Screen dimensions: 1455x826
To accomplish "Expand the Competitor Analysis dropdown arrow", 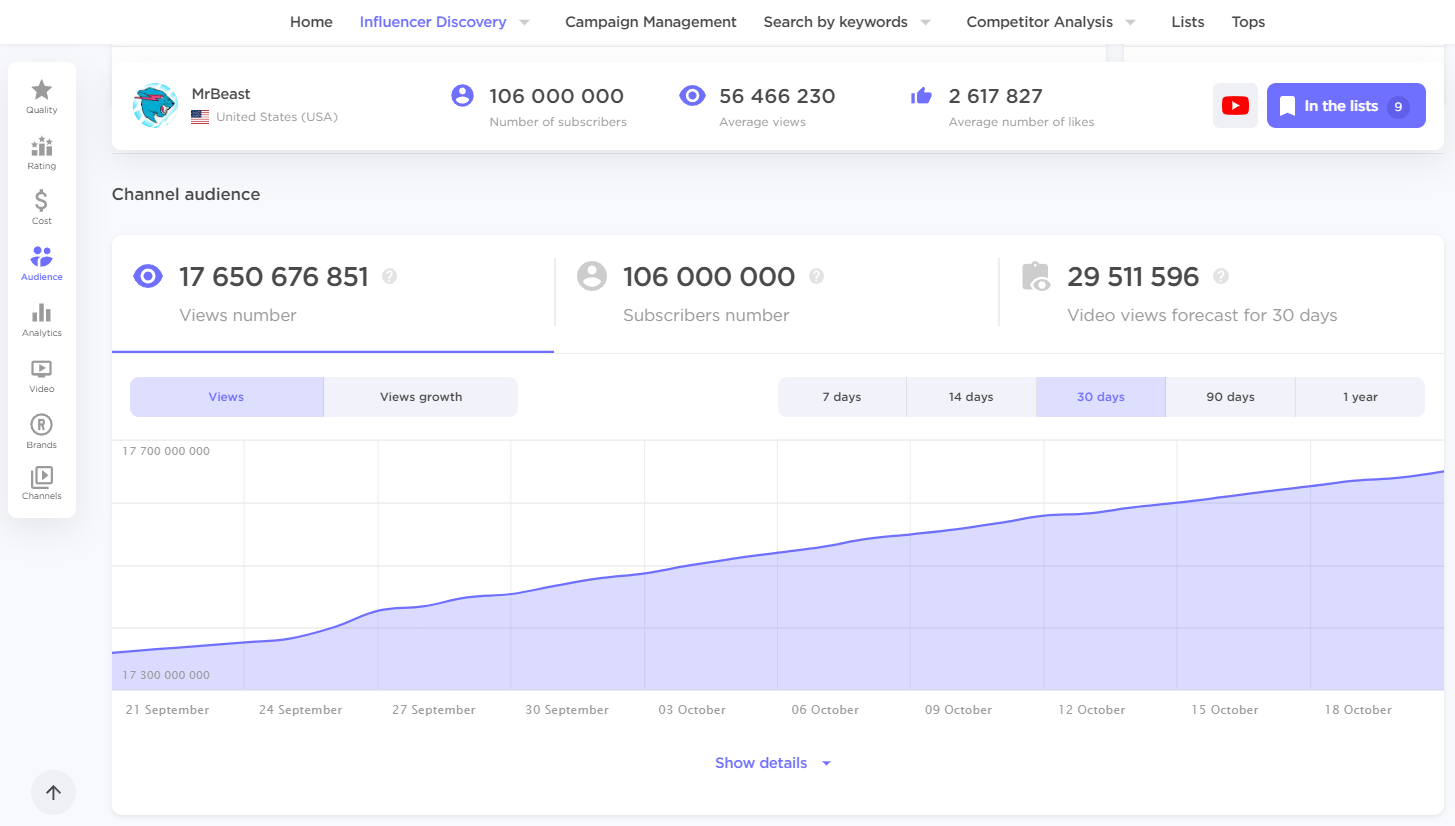I will click(1131, 22).
